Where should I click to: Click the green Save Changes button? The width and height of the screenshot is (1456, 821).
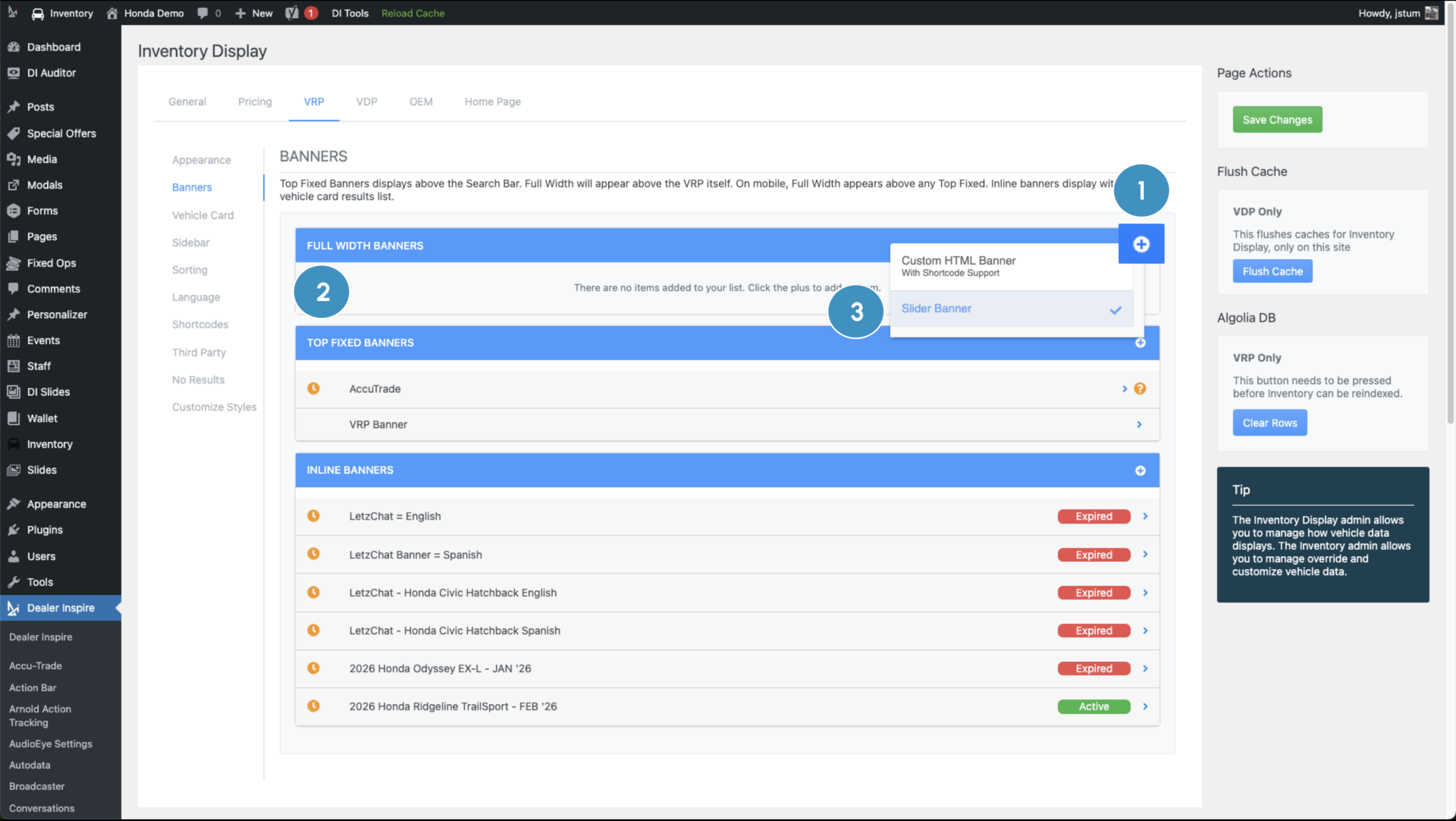[x=1277, y=119]
